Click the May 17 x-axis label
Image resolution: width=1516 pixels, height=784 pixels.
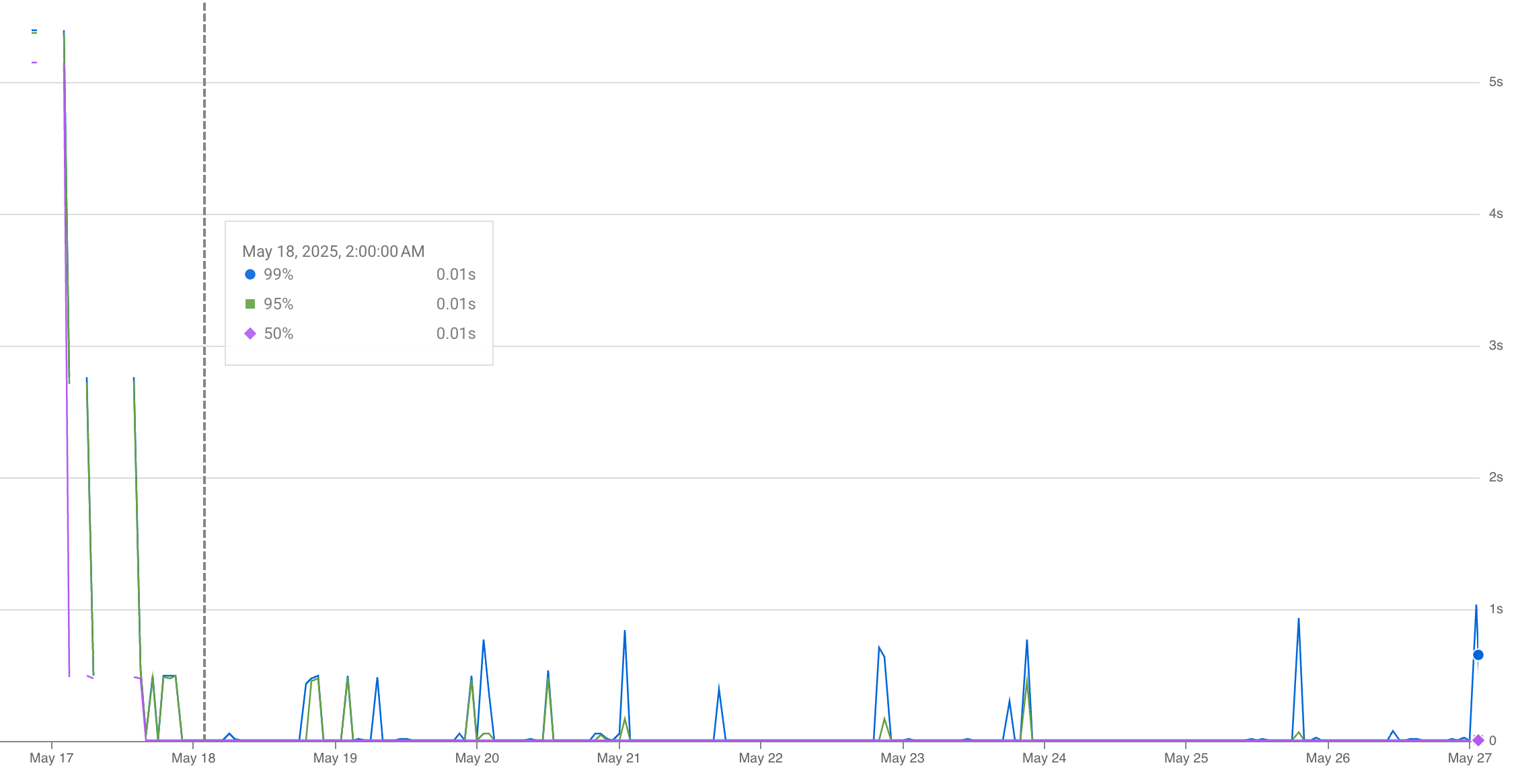coord(52,758)
